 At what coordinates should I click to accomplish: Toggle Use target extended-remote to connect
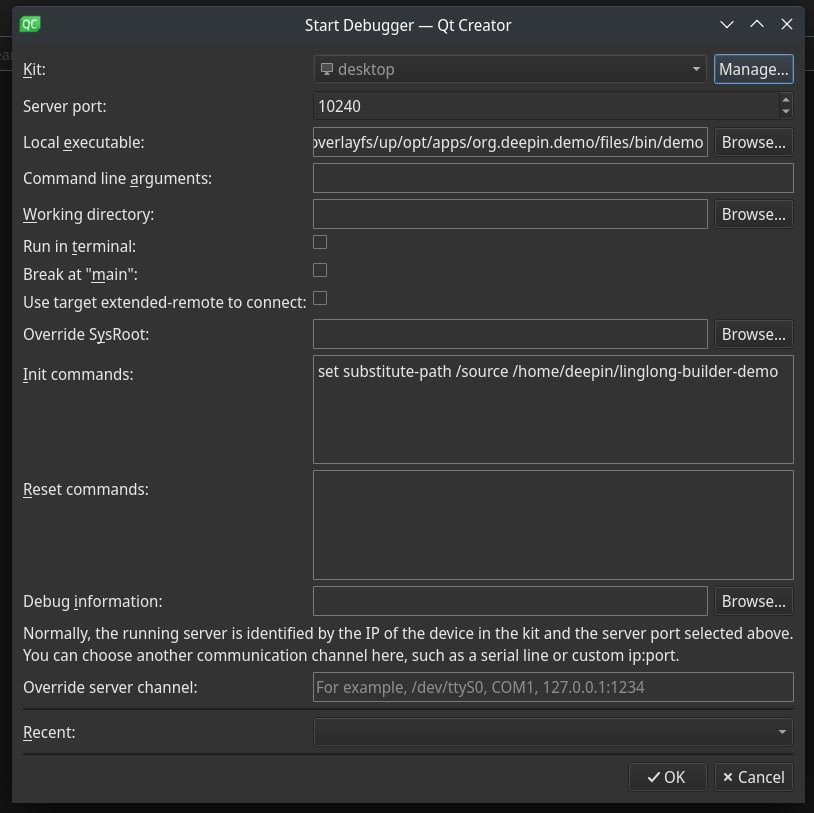[320, 298]
